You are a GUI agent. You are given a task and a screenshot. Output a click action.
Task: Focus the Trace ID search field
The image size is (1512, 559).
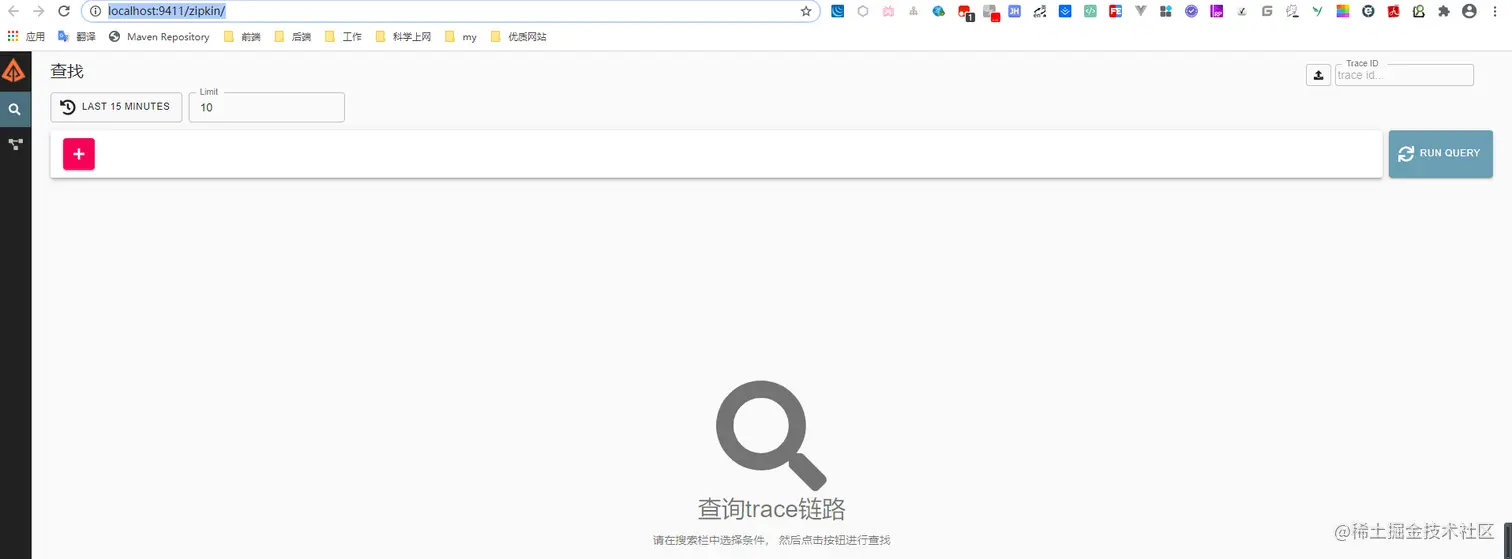1404,75
